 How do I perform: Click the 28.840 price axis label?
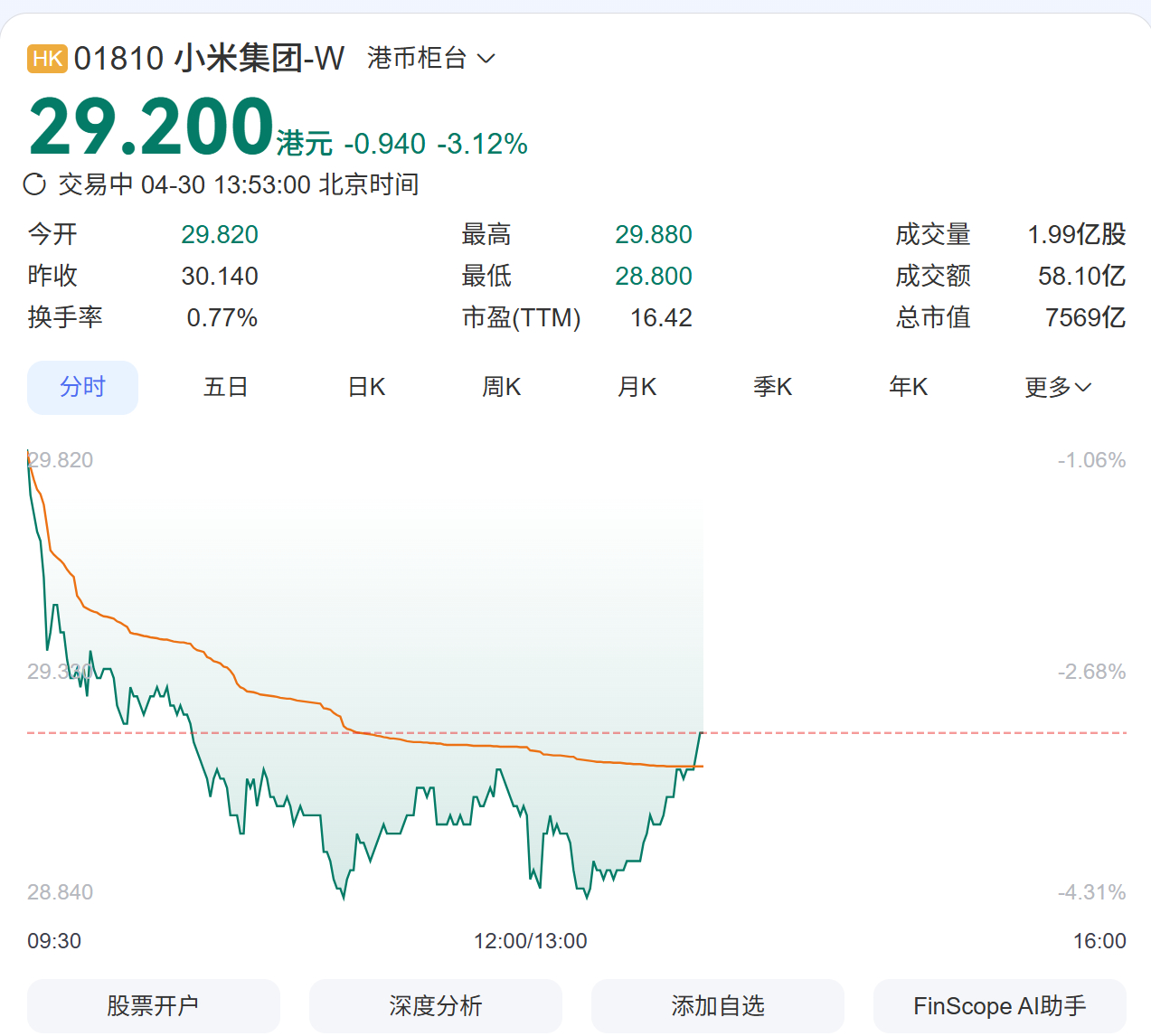[x=61, y=893]
